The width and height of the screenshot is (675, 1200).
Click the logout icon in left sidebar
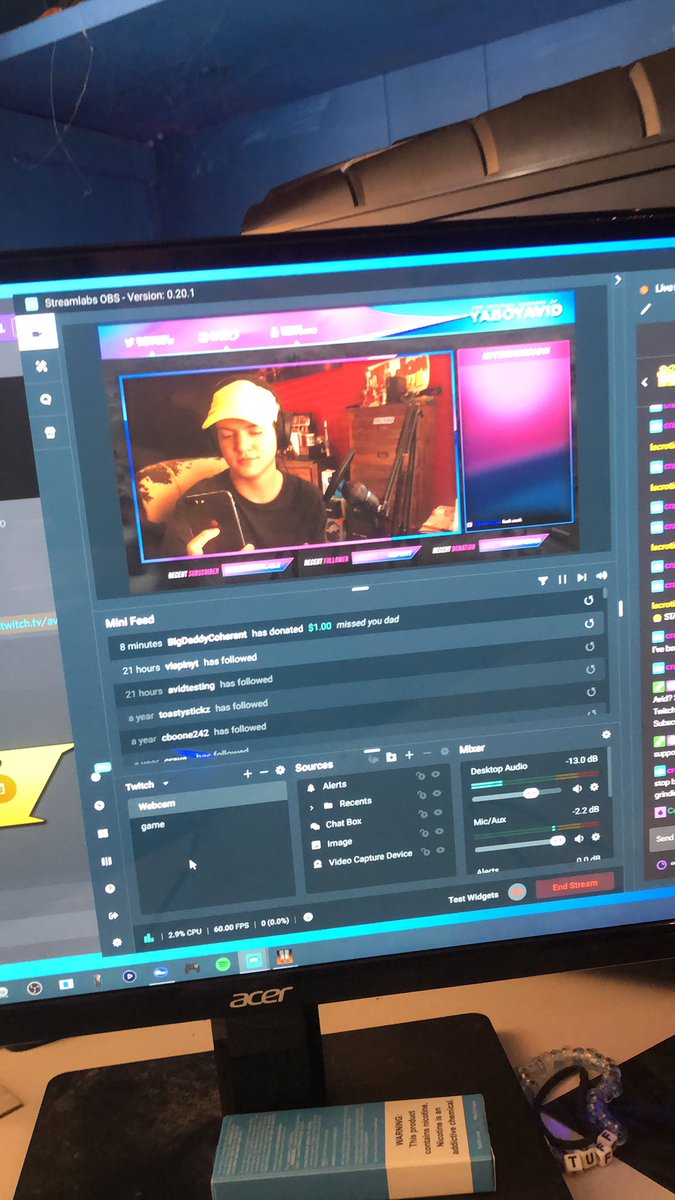(113, 915)
